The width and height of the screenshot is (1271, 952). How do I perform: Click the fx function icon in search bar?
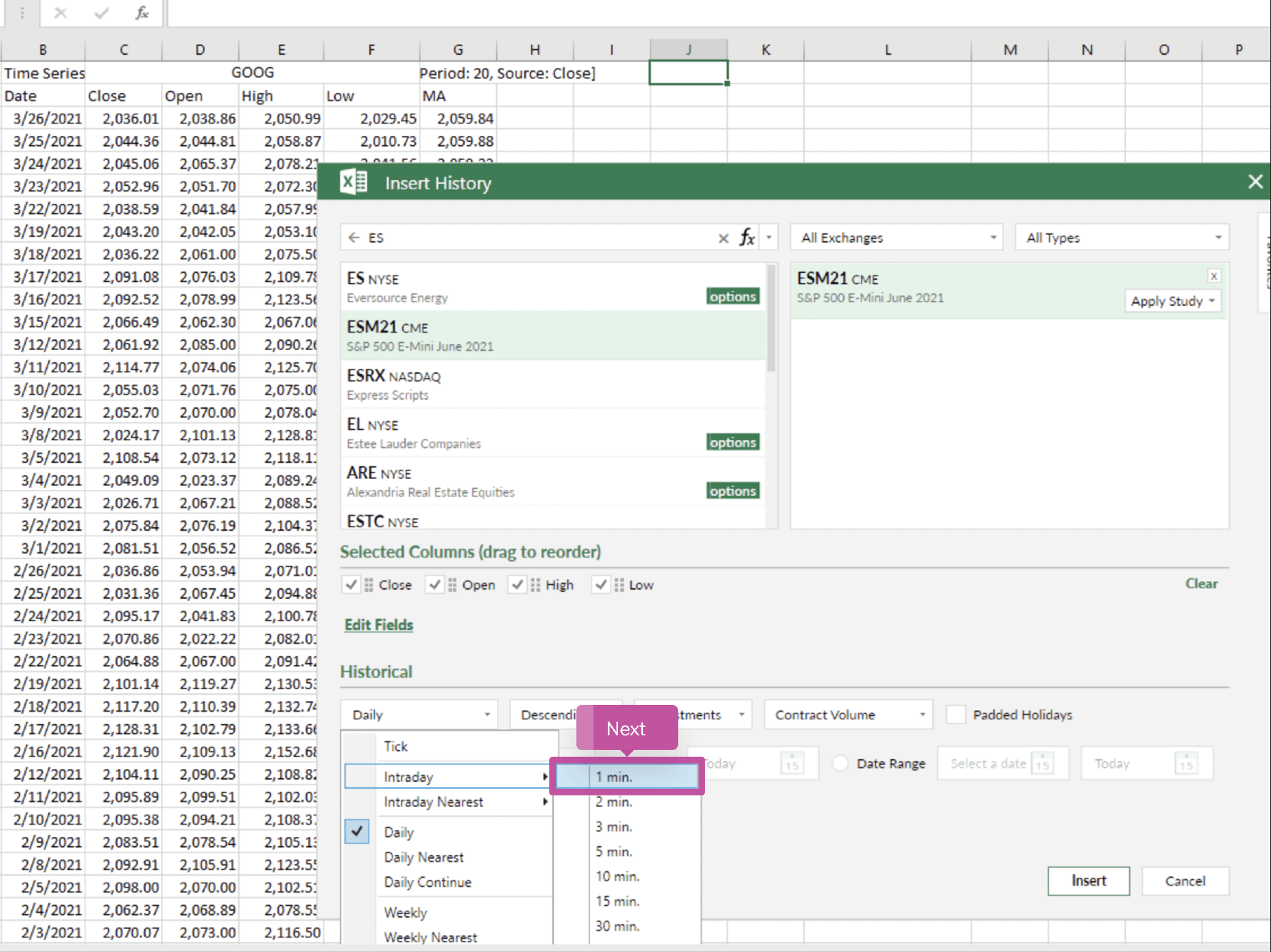click(747, 237)
